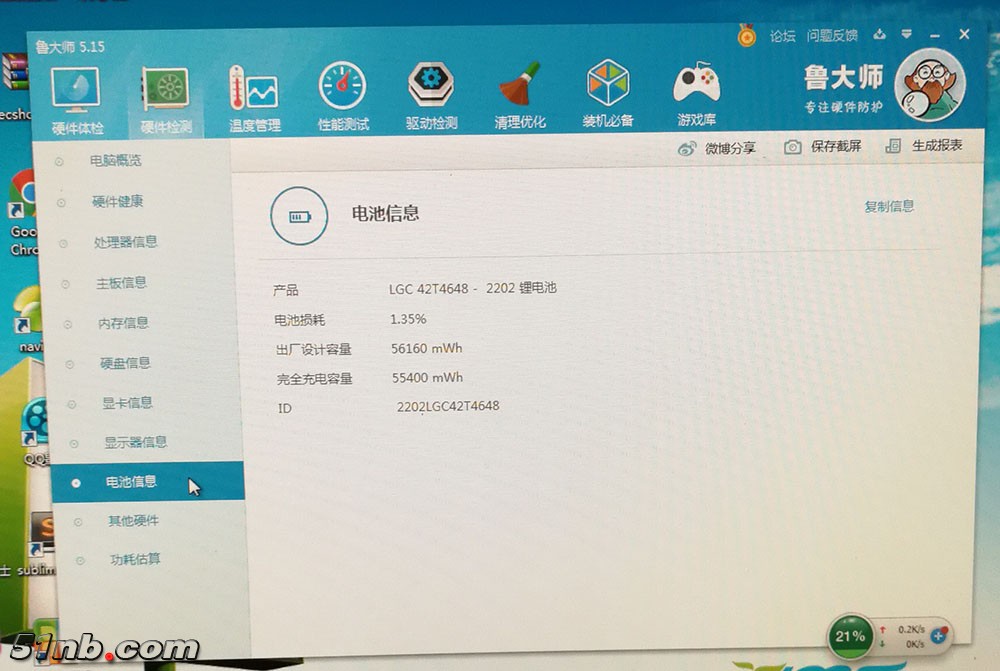Image resolution: width=1000 pixels, height=671 pixels.
Task: Select 硬件健康 in the sidebar
Action: [117, 202]
